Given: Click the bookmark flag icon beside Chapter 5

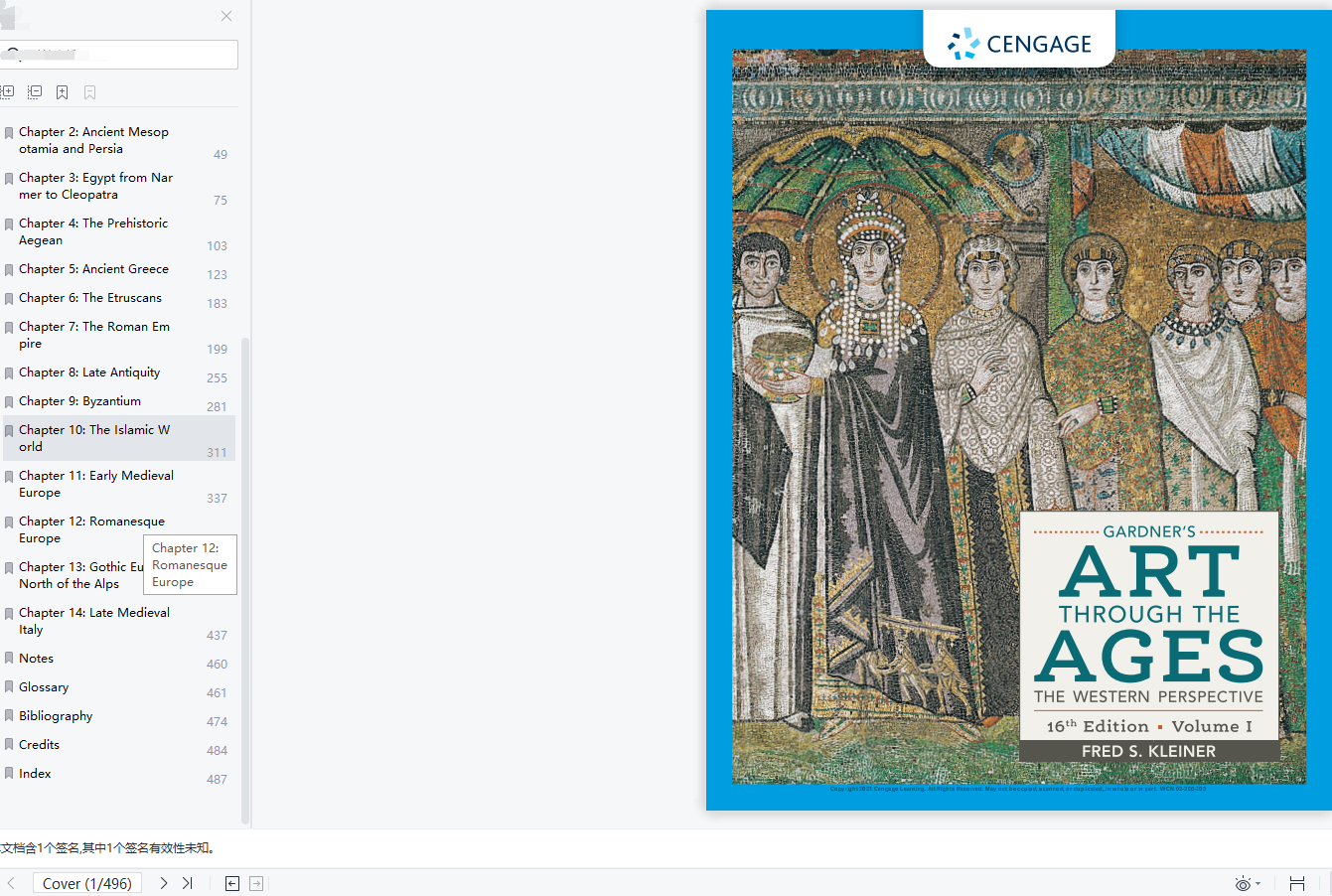Looking at the screenshot, I should tap(9, 270).
